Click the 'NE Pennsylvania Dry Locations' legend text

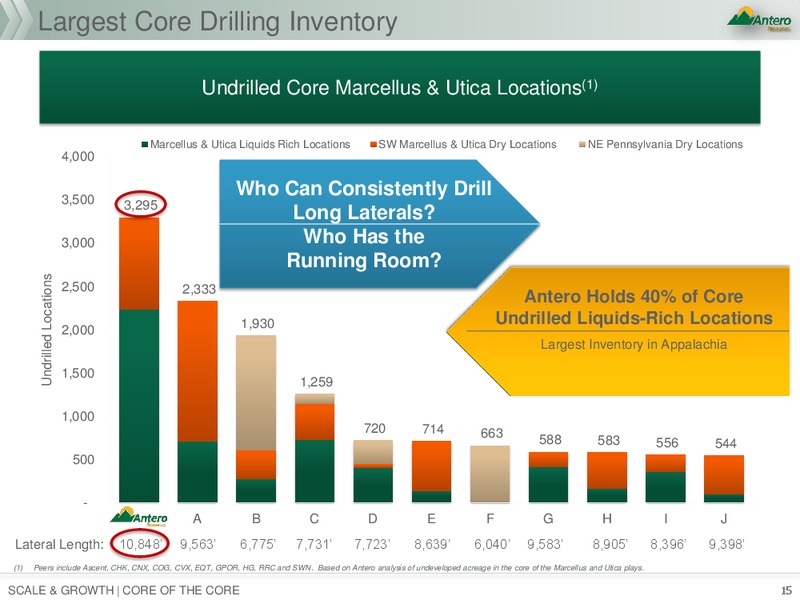point(665,144)
